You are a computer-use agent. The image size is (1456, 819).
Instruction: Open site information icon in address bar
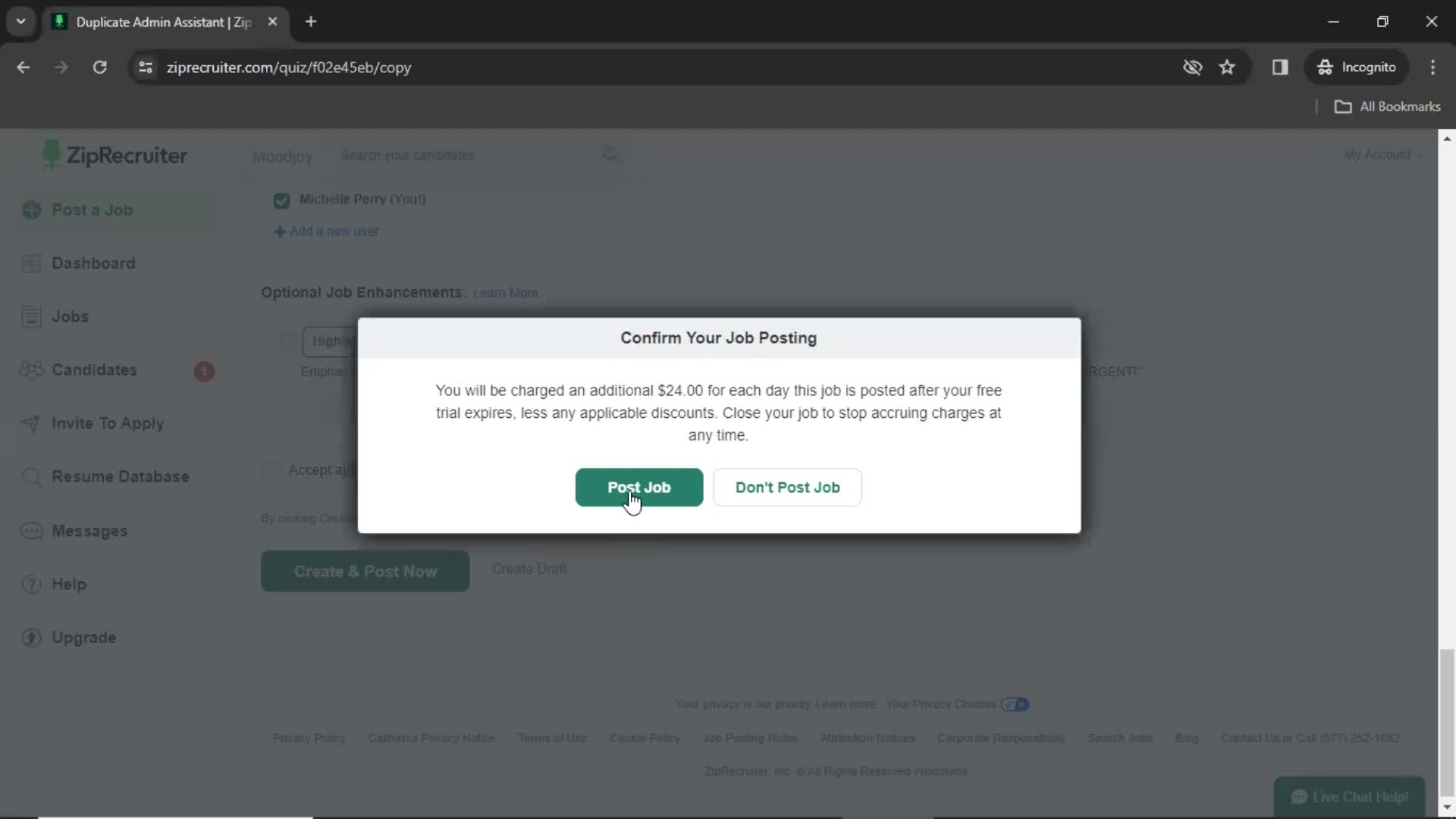click(146, 67)
